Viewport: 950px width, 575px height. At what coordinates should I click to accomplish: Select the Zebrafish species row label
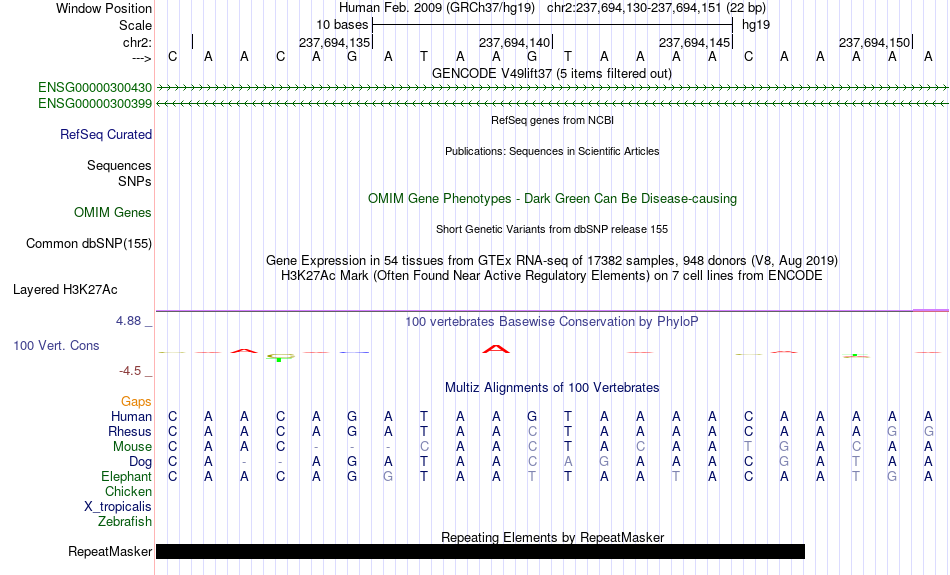(x=125, y=522)
